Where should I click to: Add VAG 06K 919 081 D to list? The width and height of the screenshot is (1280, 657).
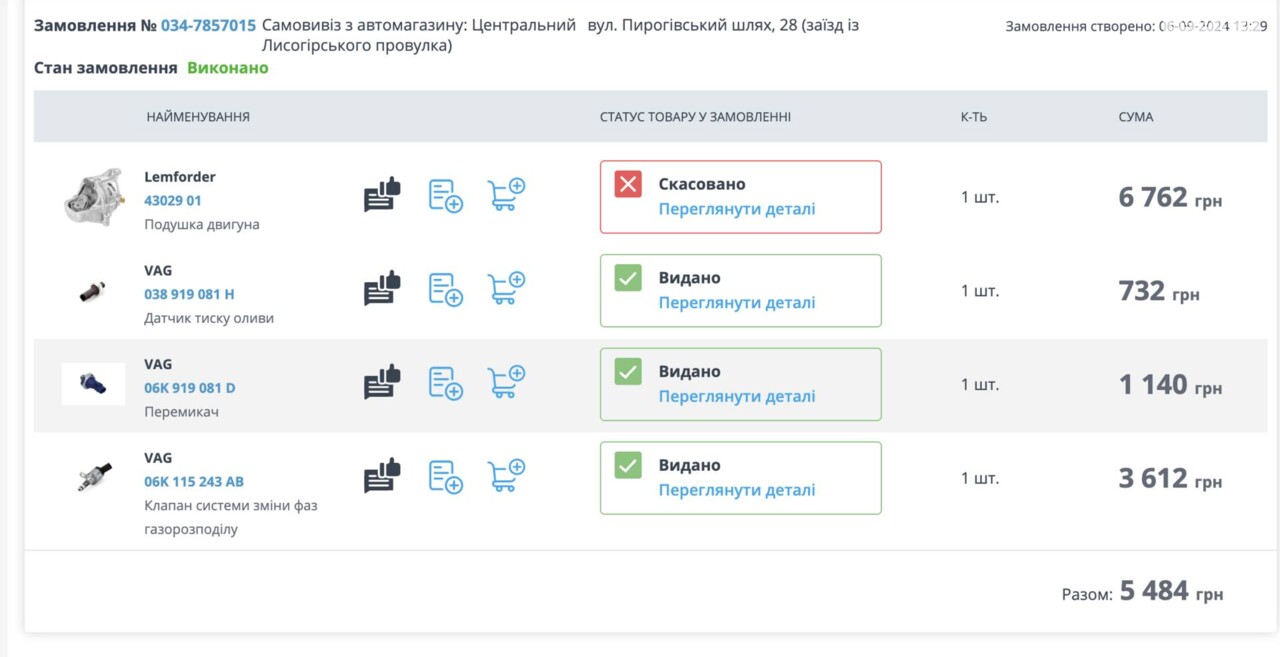pos(446,383)
